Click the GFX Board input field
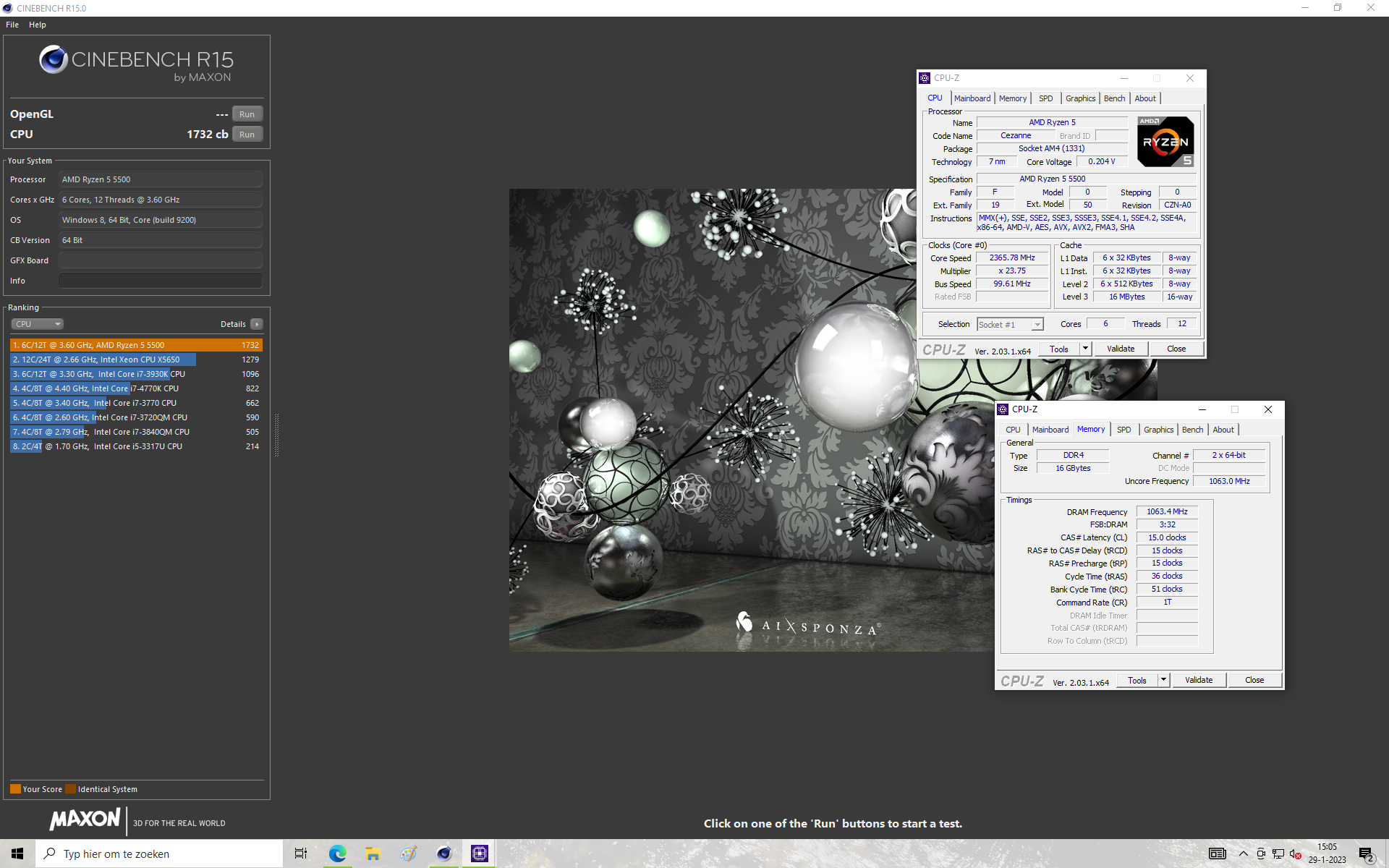The height and width of the screenshot is (868, 1389). point(161,260)
